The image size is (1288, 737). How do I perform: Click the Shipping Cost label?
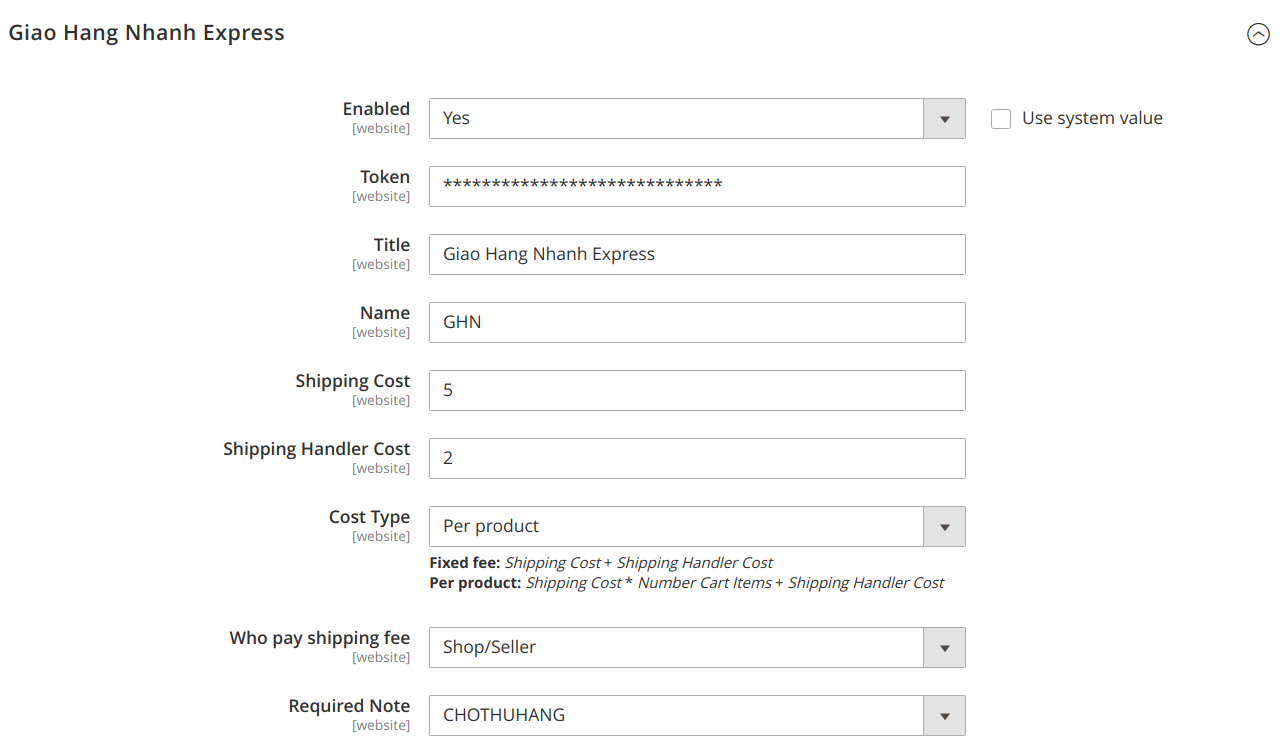tap(353, 381)
